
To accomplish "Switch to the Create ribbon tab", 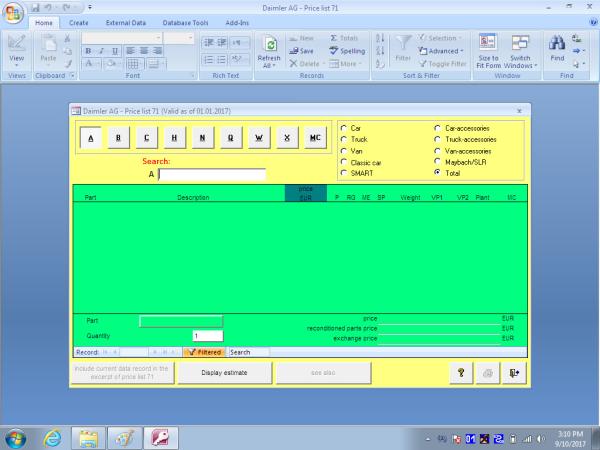I will 78,23.
